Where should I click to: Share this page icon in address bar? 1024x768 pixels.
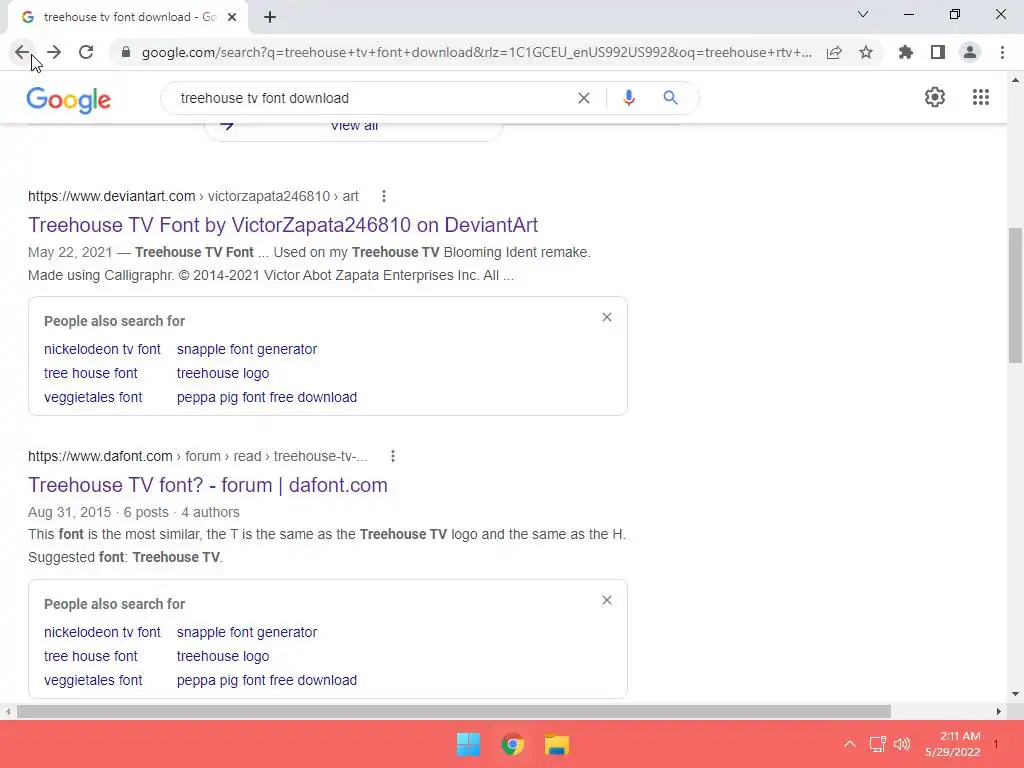tap(834, 52)
